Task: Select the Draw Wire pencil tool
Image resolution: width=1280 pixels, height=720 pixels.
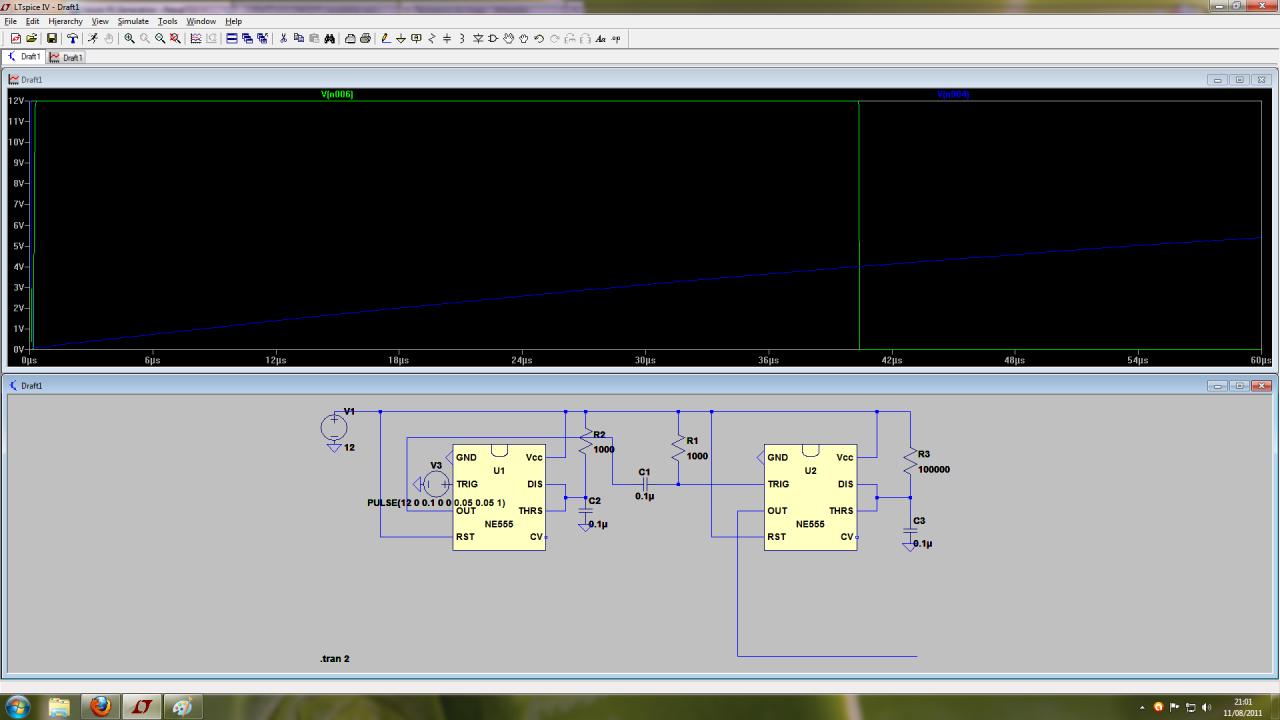Action: click(x=386, y=39)
